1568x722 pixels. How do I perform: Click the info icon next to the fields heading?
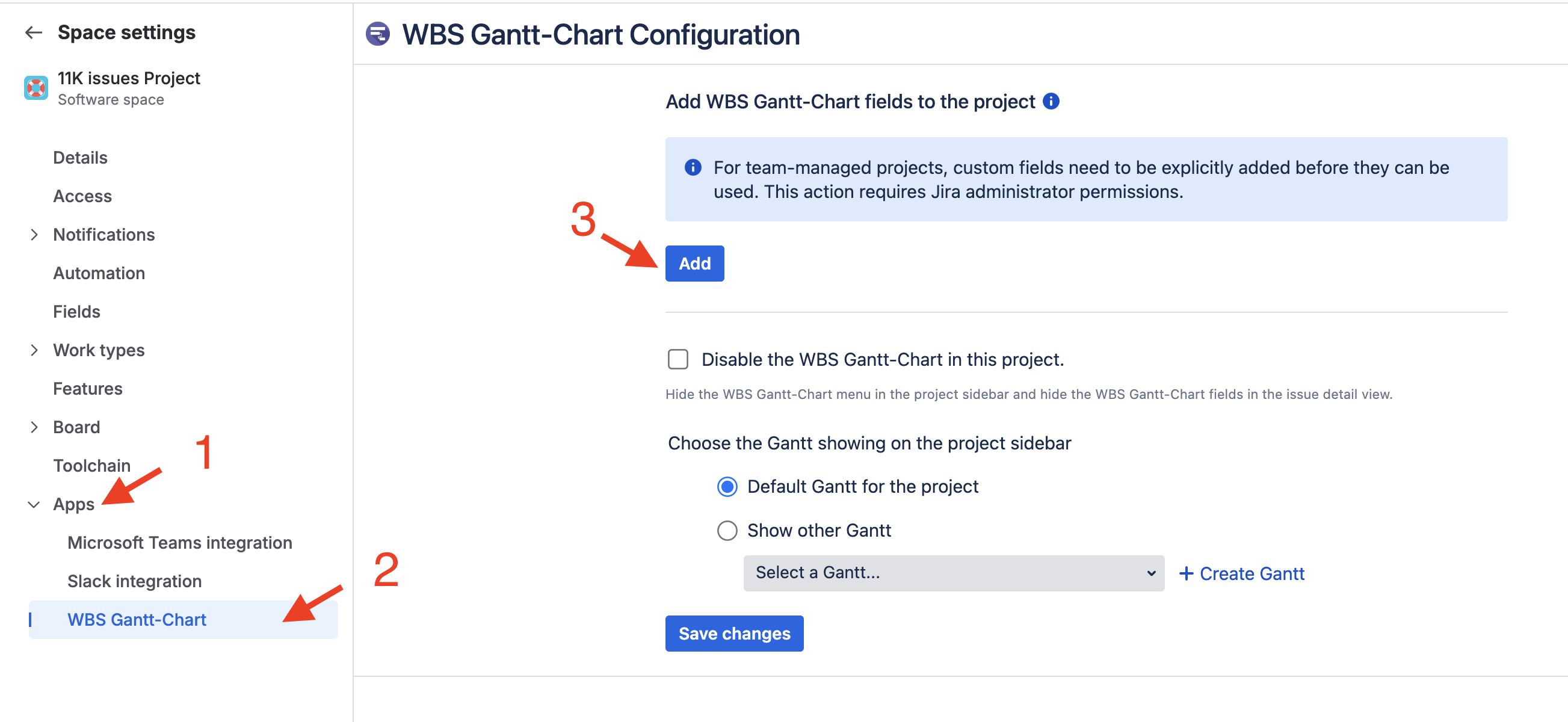click(x=1051, y=101)
